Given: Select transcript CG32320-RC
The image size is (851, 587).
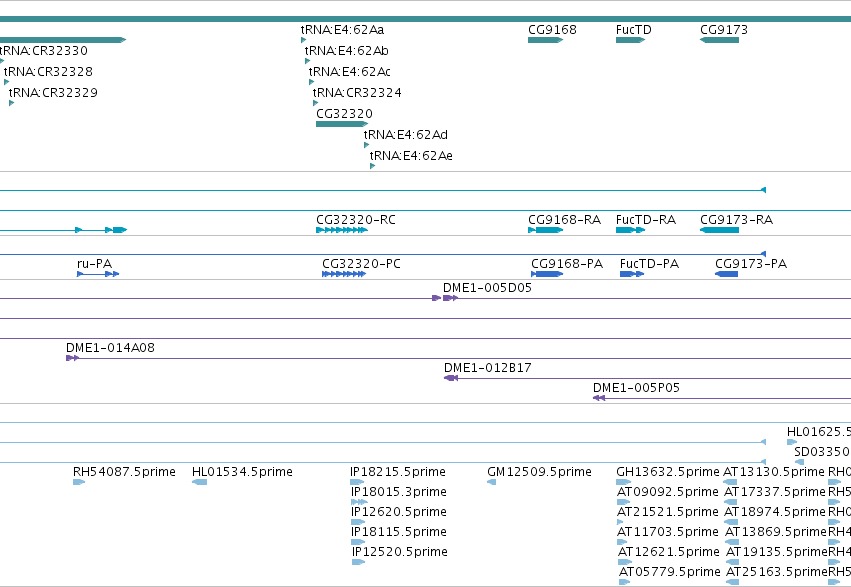Looking at the screenshot, I should (x=342, y=230).
